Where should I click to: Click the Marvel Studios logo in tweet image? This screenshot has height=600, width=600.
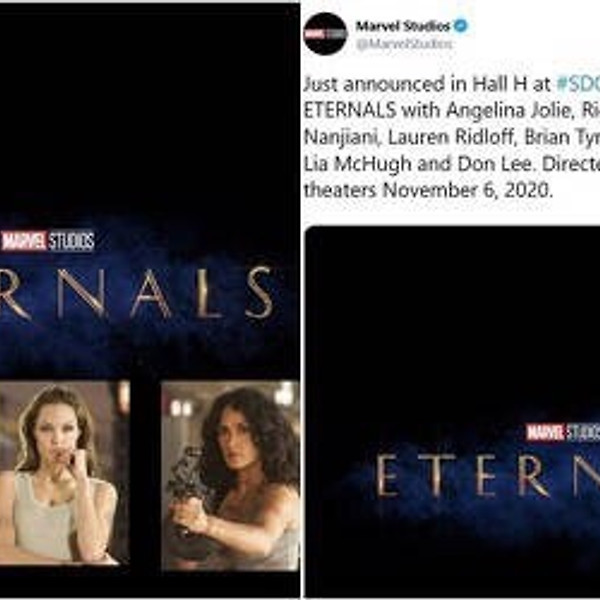563,432
